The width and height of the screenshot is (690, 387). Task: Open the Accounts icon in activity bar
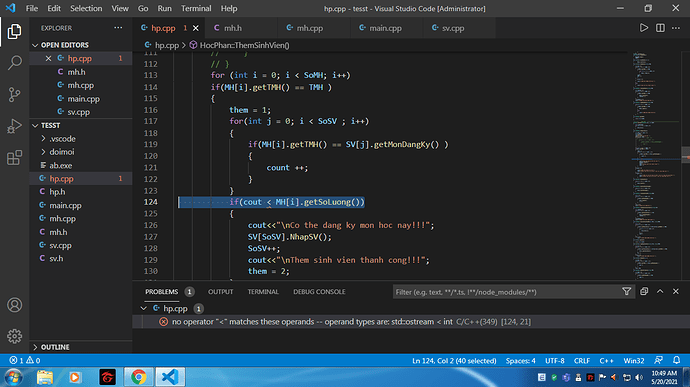click(15, 305)
